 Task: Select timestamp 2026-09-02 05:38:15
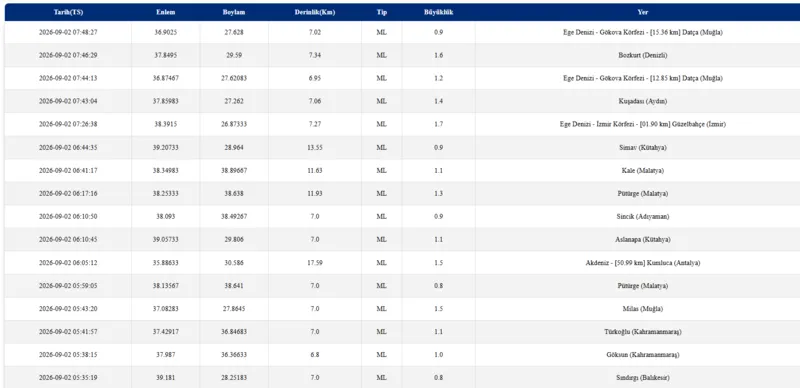68,355
